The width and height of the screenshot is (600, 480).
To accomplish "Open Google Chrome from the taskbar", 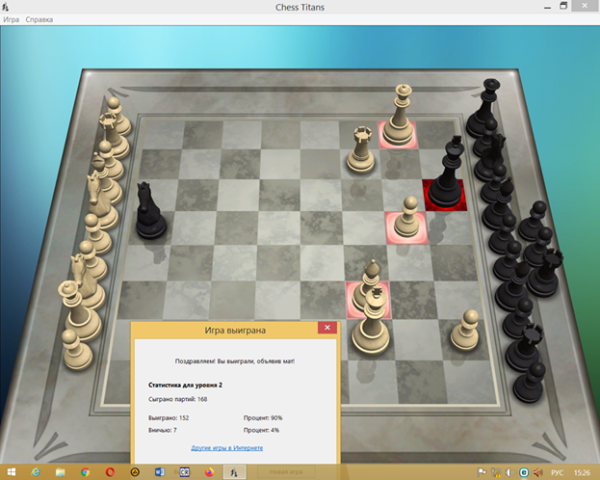I will (x=85, y=470).
